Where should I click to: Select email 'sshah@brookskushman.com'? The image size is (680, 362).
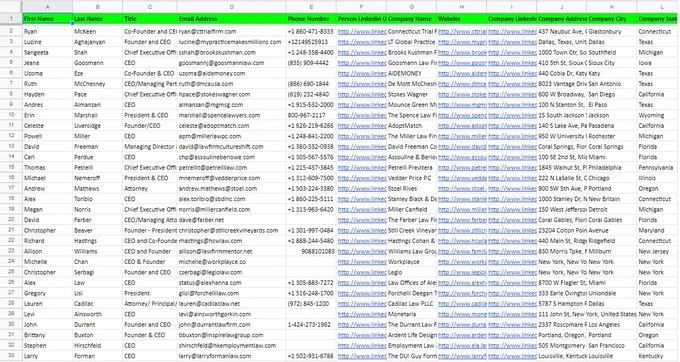pyautogui.click(x=232, y=52)
